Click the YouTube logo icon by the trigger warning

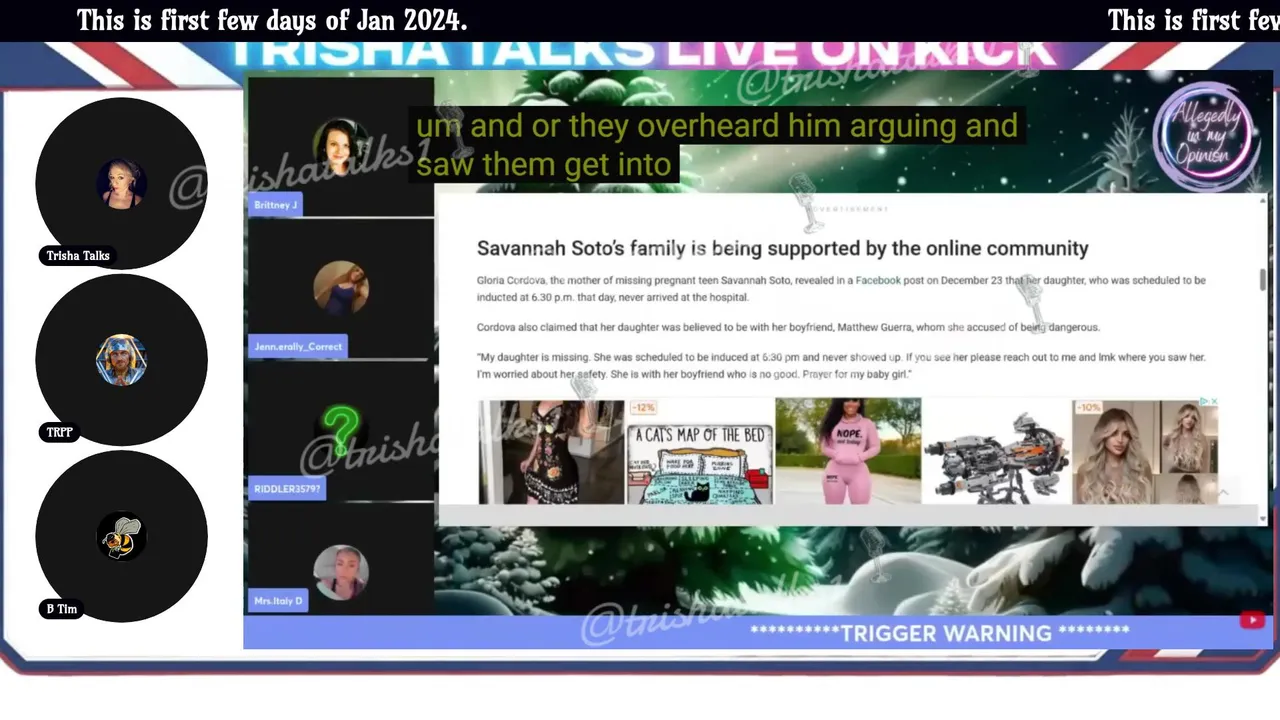[x=1251, y=621]
